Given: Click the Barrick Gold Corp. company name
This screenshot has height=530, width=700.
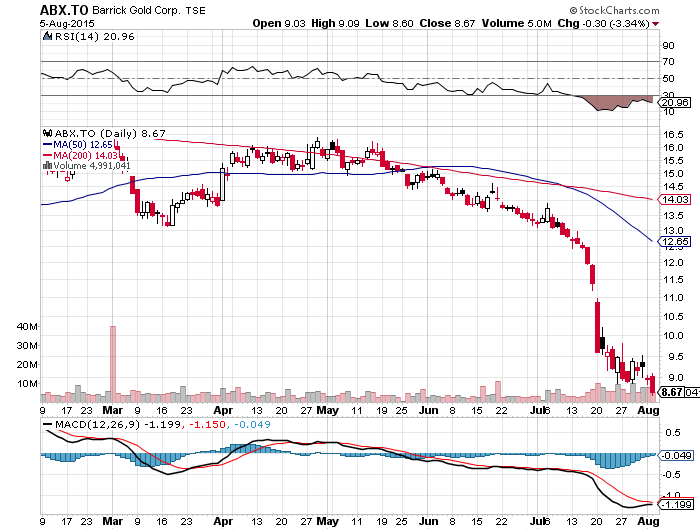Looking at the screenshot, I should pyautogui.click(x=136, y=10).
